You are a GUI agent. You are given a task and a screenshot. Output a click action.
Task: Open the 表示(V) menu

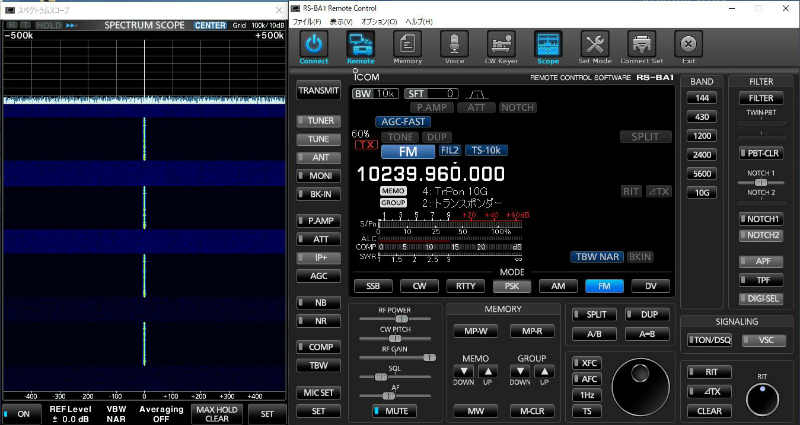(x=341, y=22)
